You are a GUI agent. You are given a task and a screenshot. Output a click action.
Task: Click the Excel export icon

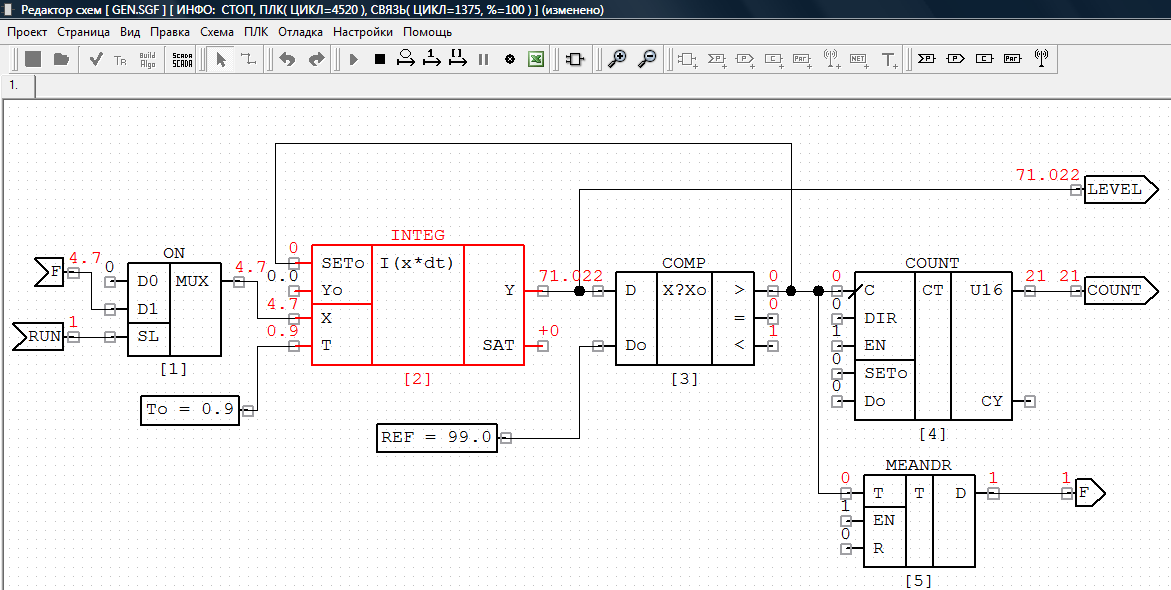[x=536, y=59]
